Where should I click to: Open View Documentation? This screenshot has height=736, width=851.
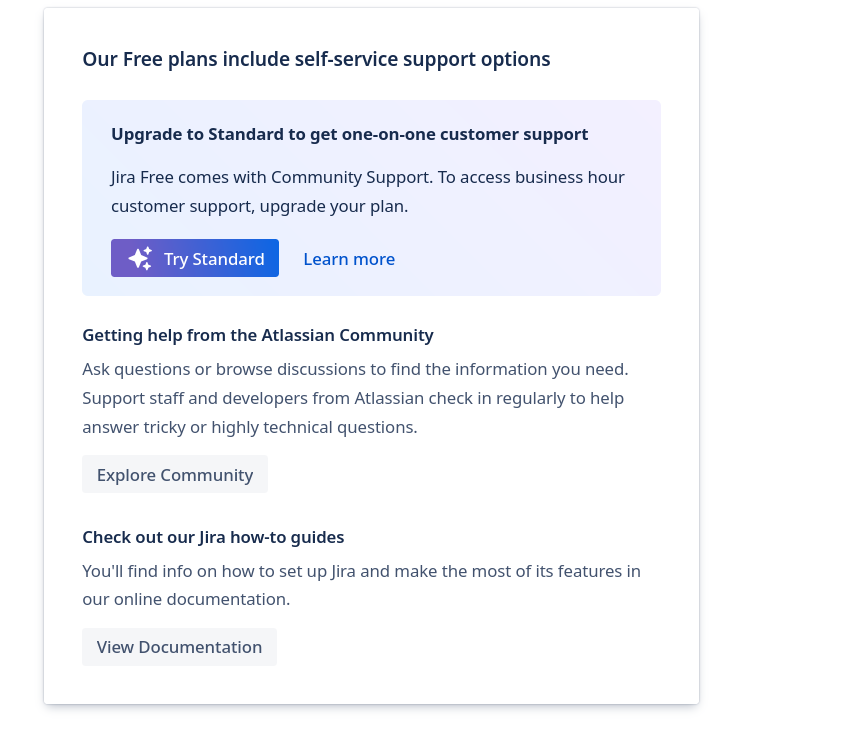pyautogui.click(x=179, y=647)
